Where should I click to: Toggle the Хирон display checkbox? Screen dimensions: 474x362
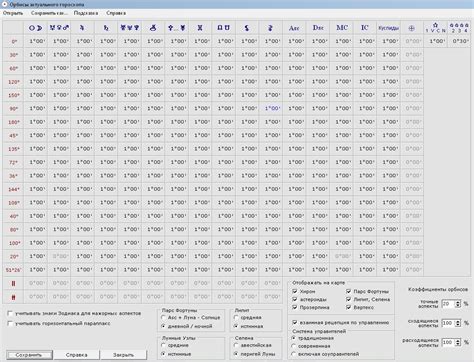click(295, 291)
